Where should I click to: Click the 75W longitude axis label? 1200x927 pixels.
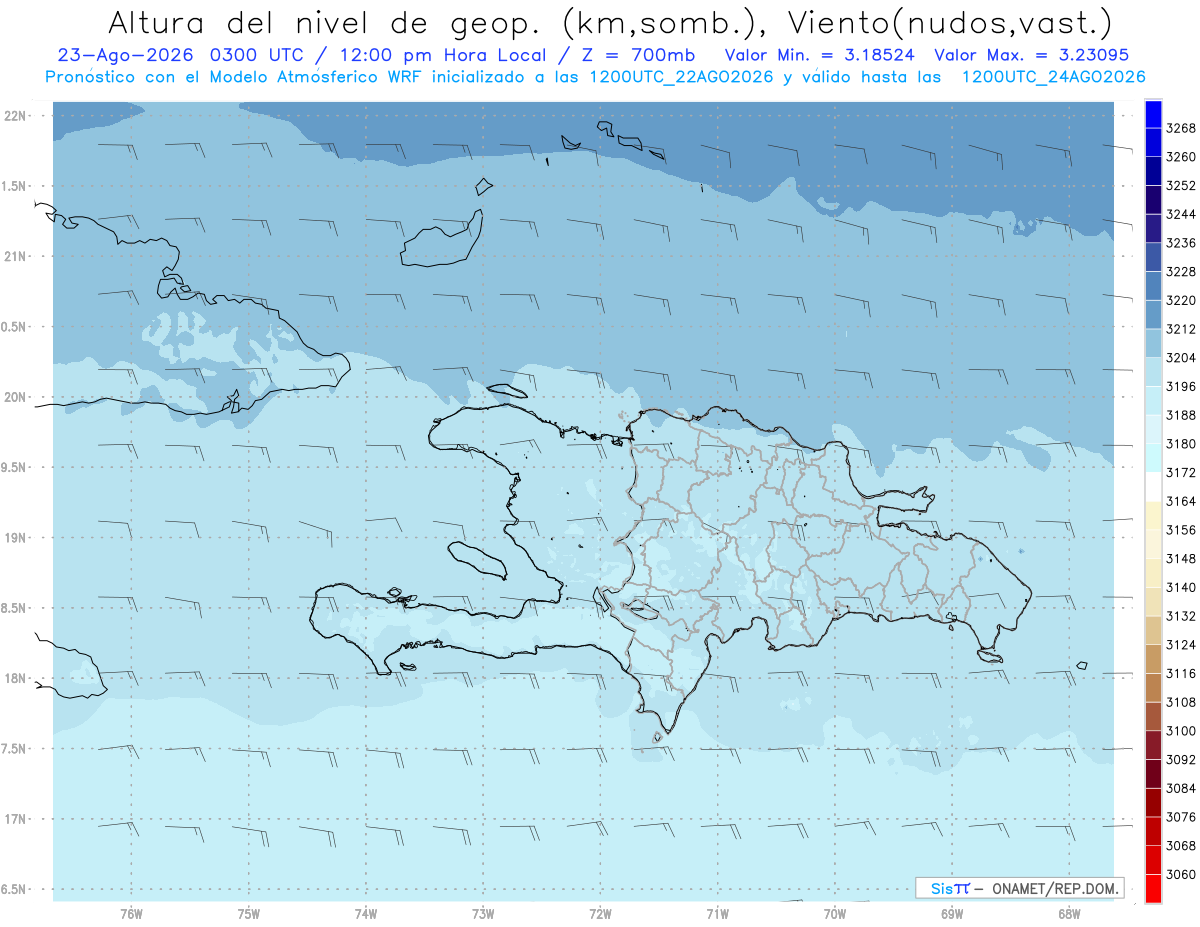point(249,914)
